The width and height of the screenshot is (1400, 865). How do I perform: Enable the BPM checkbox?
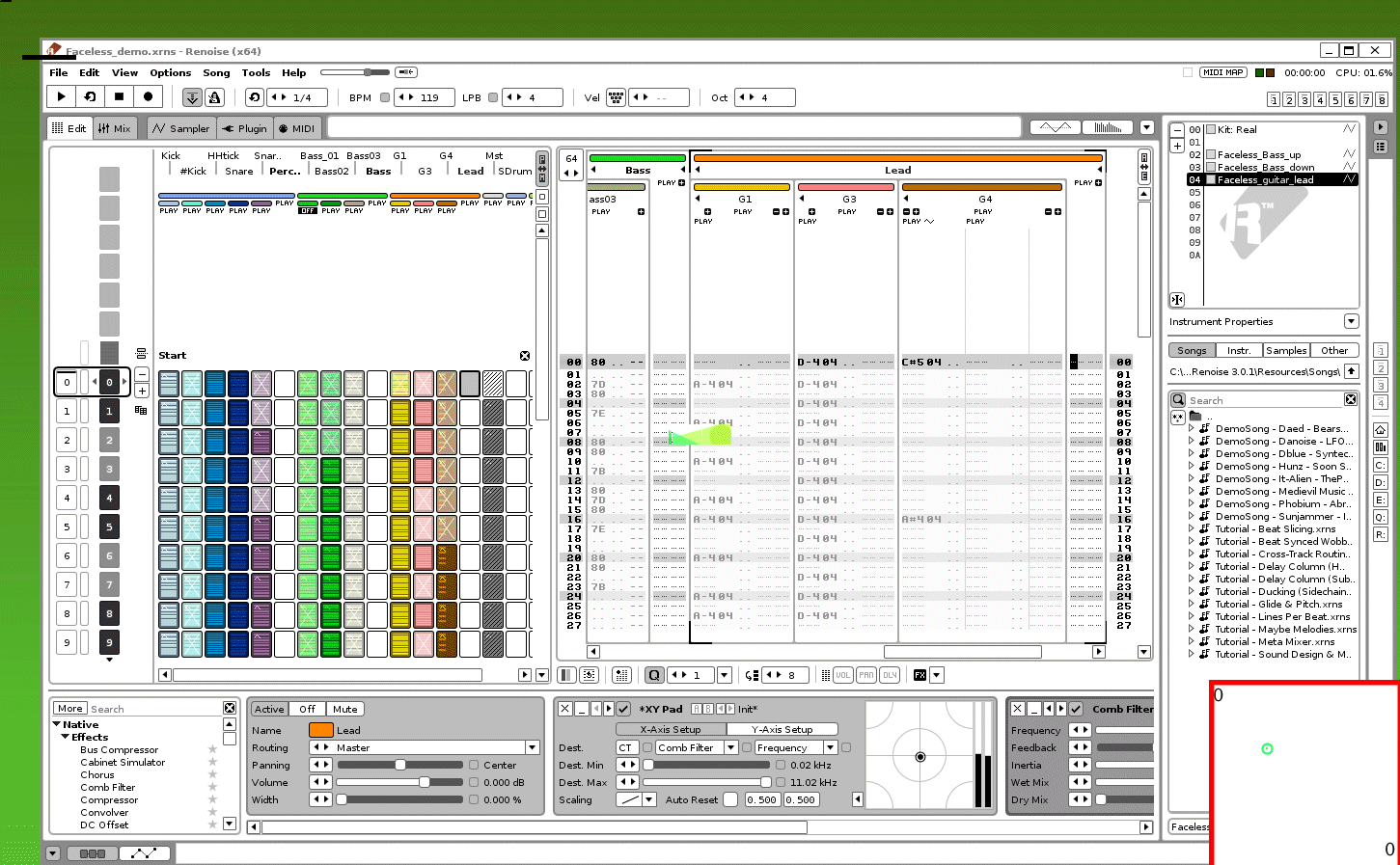tap(385, 97)
